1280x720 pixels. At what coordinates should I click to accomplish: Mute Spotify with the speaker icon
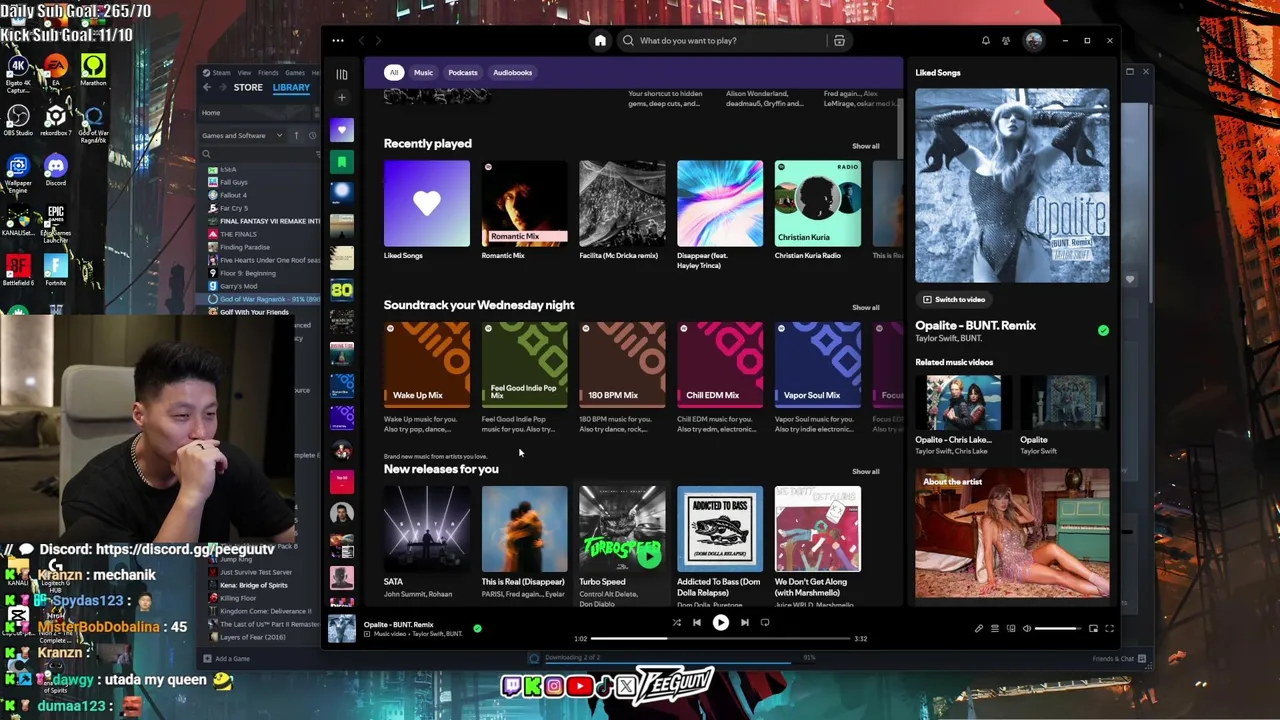click(1026, 628)
